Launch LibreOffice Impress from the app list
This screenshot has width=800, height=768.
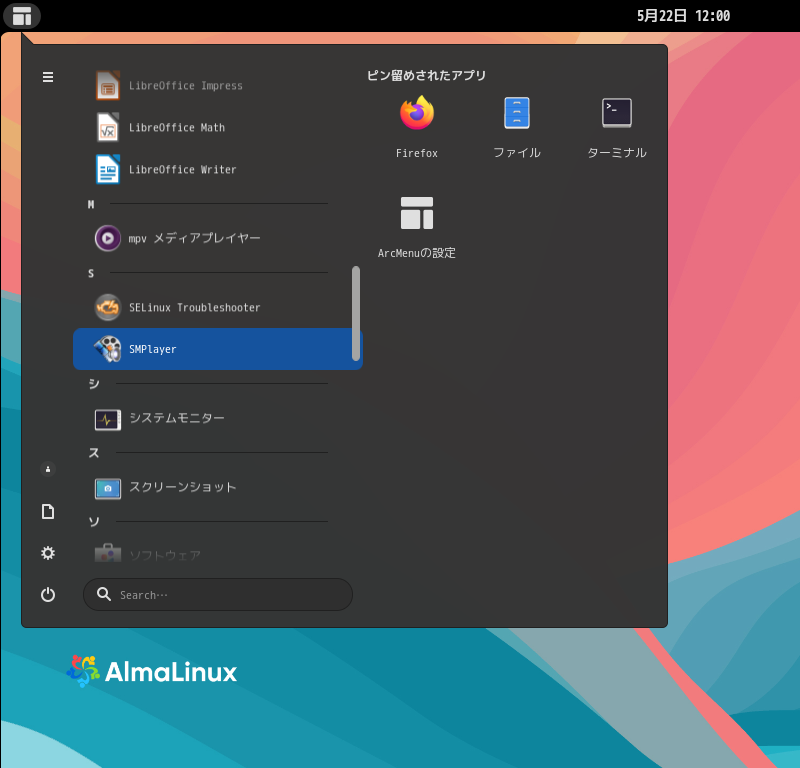point(218,85)
